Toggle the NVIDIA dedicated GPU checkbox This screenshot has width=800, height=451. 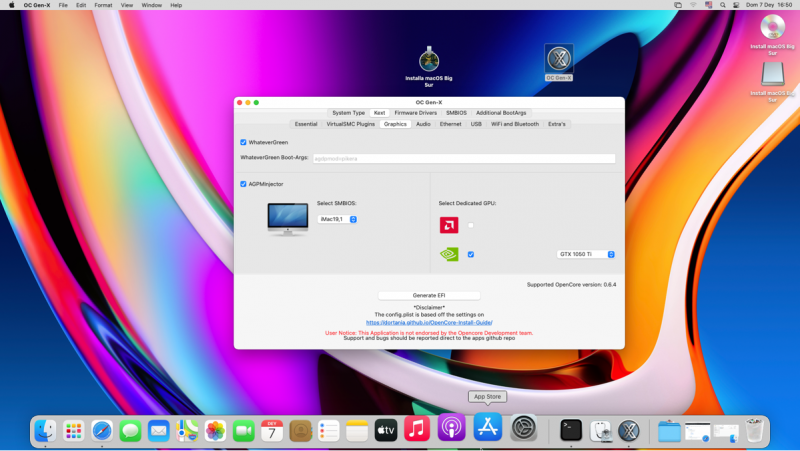[x=471, y=254]
